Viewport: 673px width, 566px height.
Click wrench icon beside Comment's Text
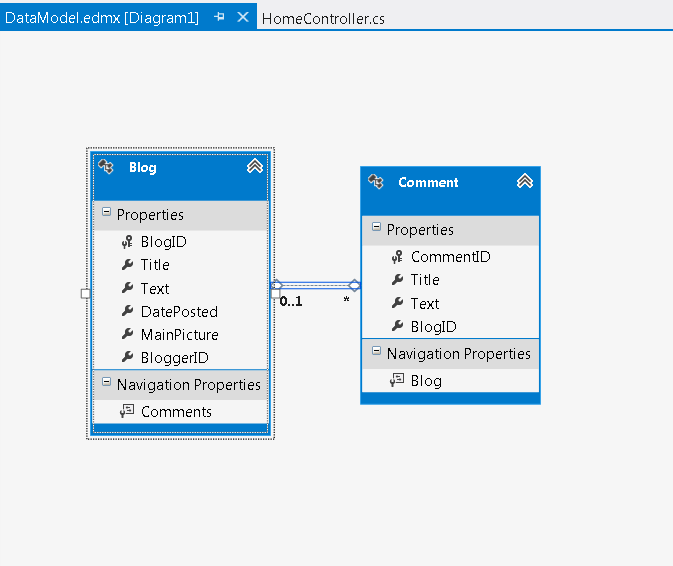pyautogui.click(x=397, y=303)
